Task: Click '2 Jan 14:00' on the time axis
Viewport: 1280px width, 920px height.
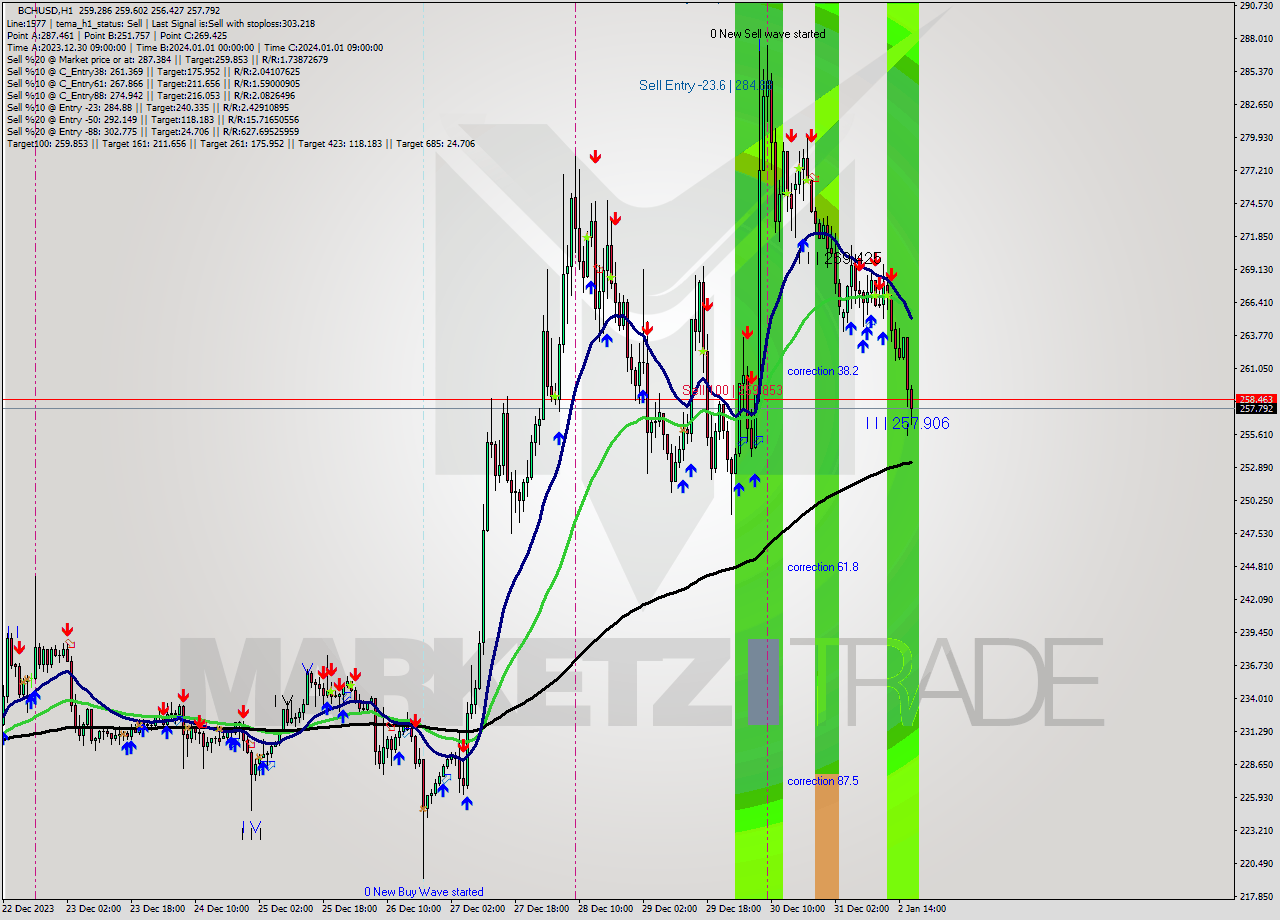Action: pos(924,909)
